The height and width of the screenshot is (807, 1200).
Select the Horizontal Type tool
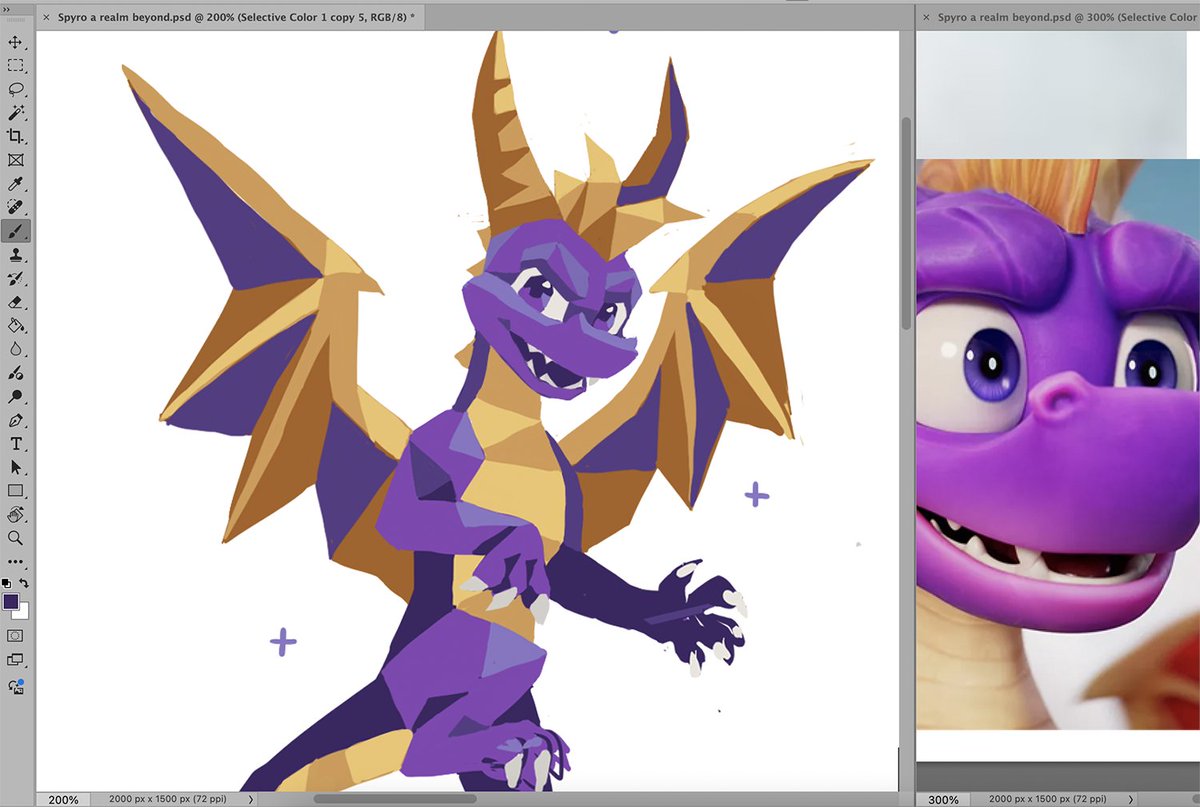tap(16, 444)
